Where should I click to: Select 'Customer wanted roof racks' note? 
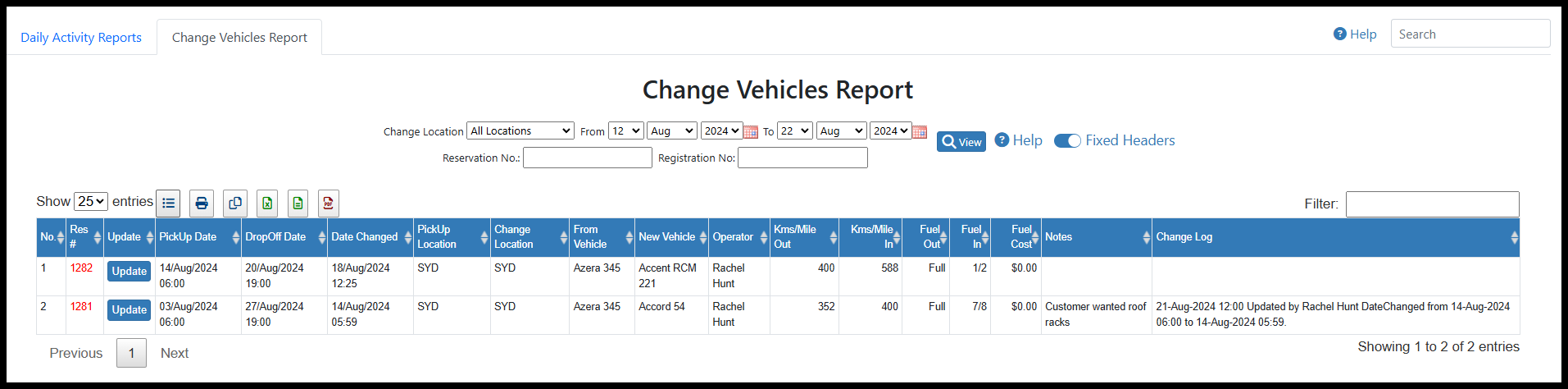pos(1095,314)
